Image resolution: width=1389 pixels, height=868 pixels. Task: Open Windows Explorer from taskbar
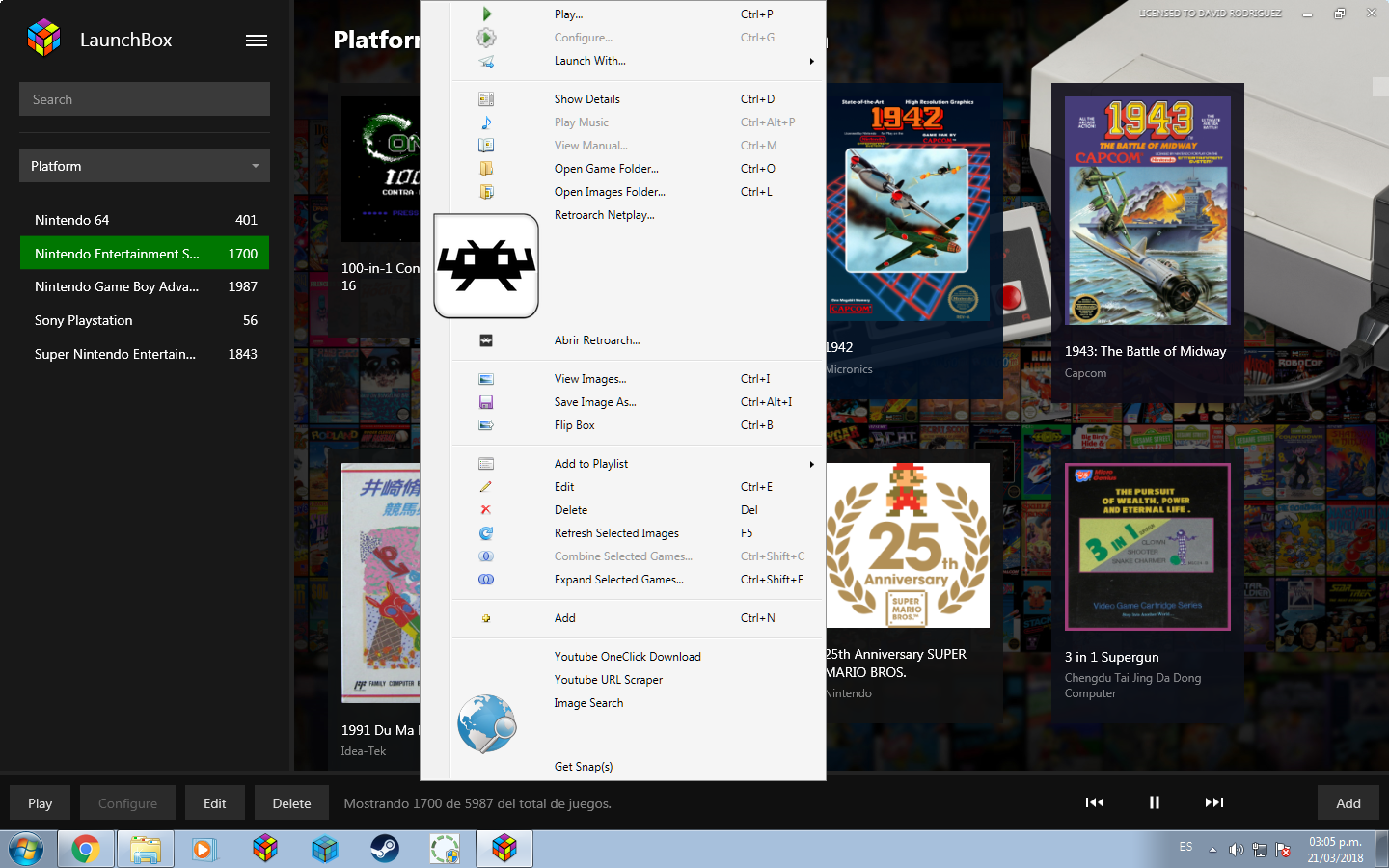tap(146, 849)
